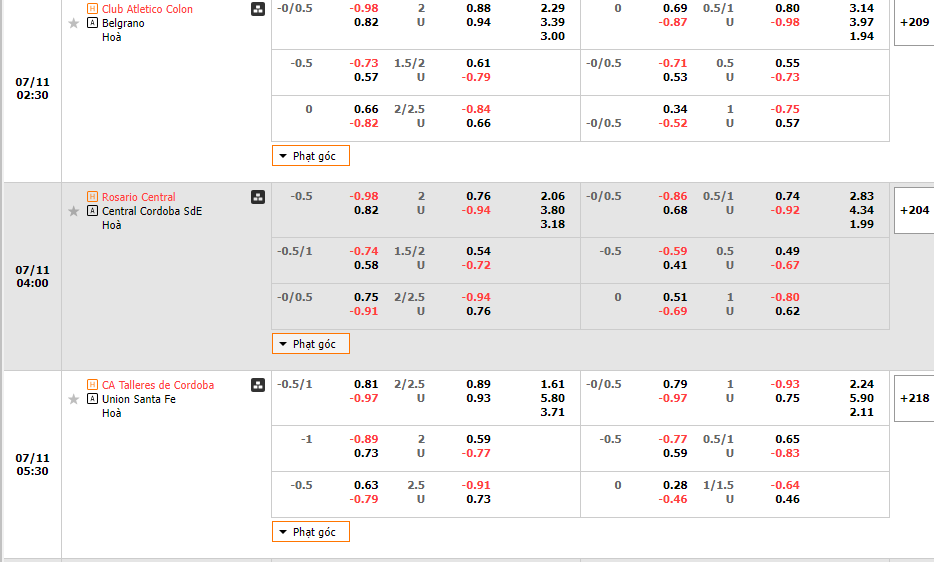Screen dimensions: 934x562
Task: Open match stats icon for CA Talleres de Cordoba
Action: [258, 385]
